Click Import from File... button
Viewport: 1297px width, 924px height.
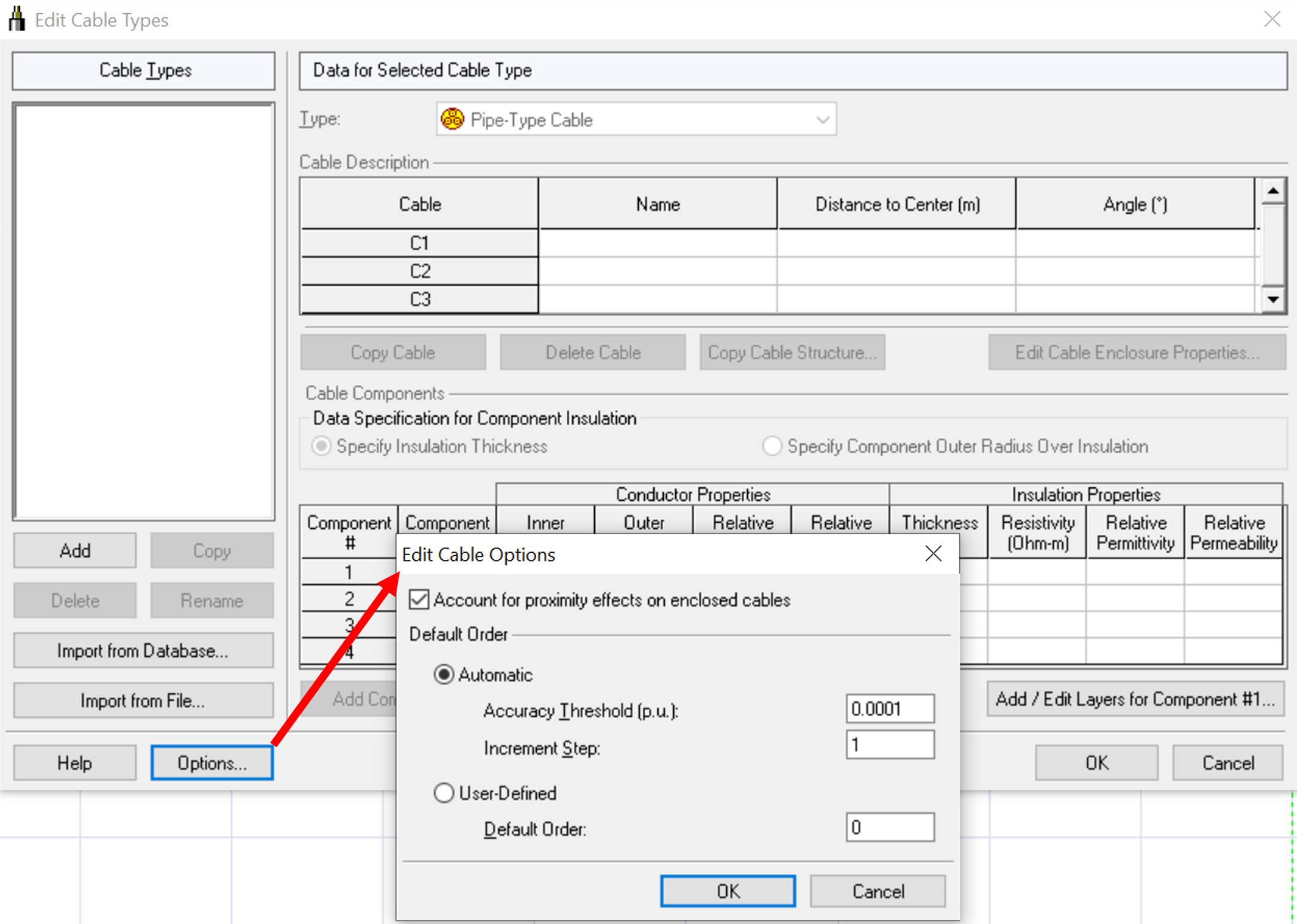coord(143,701)
